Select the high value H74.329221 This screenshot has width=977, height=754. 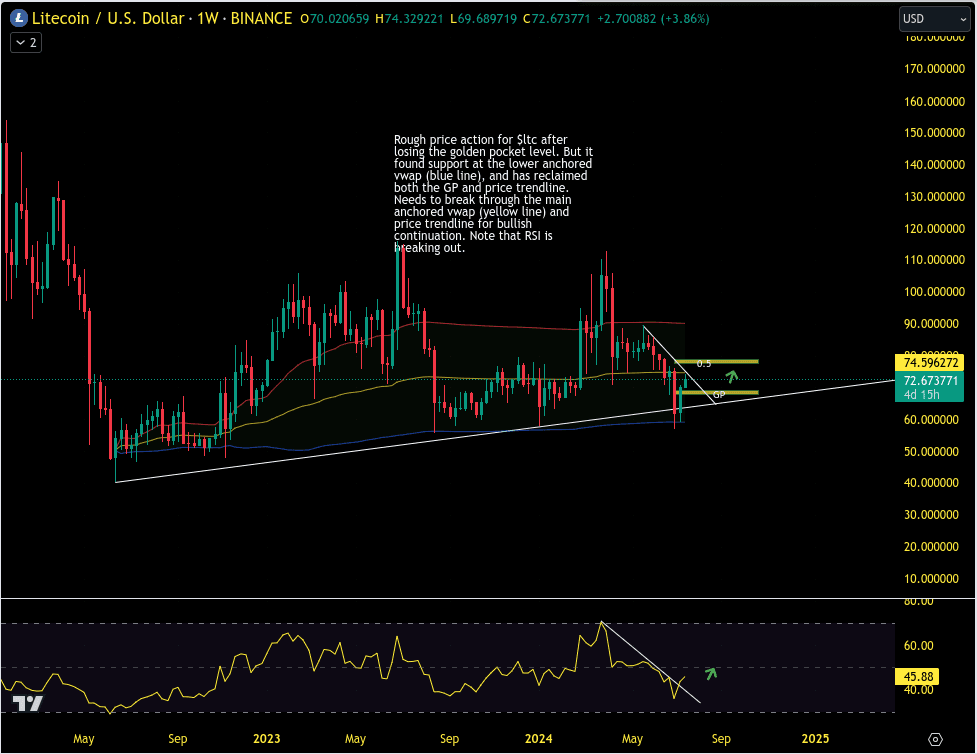click(409, 19)
